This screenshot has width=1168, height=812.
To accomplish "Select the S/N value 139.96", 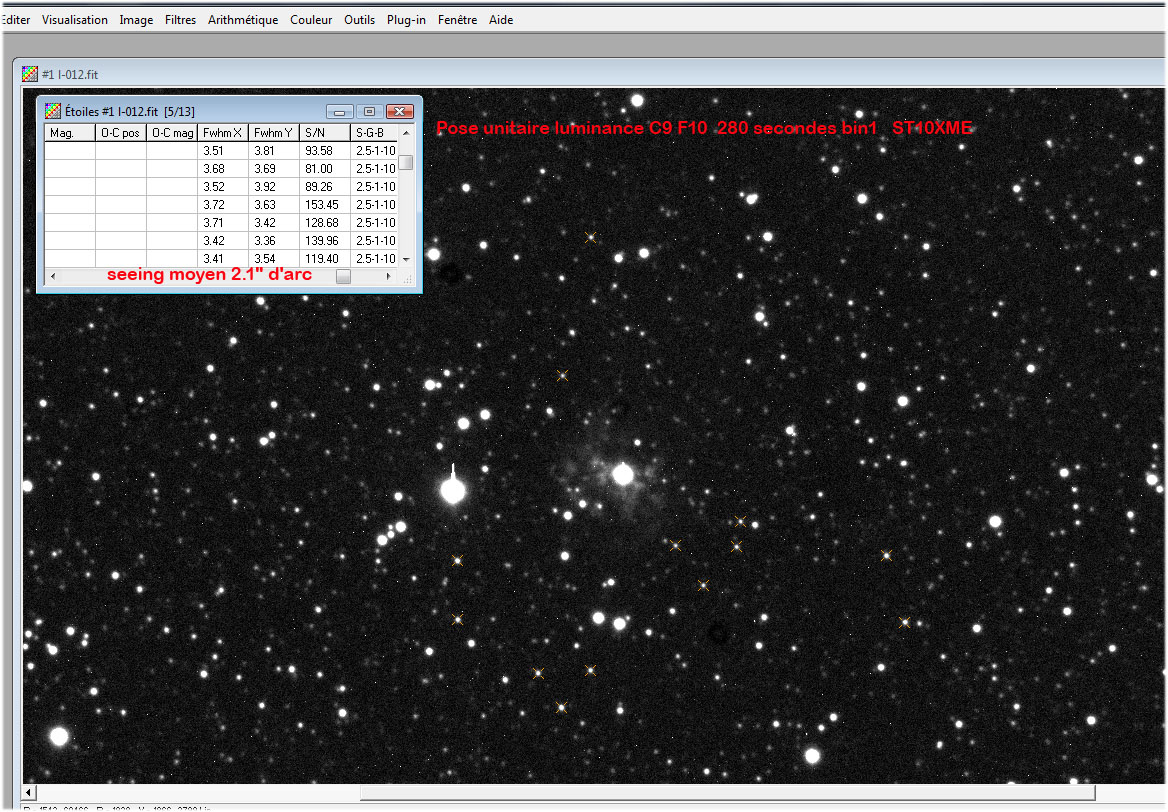I will click(322, 241).
